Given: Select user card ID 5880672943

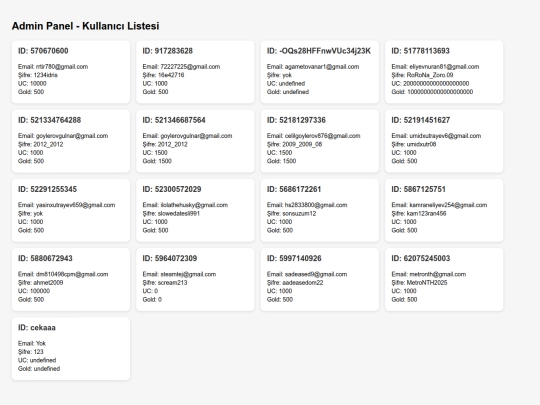Looking at the screenshot, I should pos(71,280).
